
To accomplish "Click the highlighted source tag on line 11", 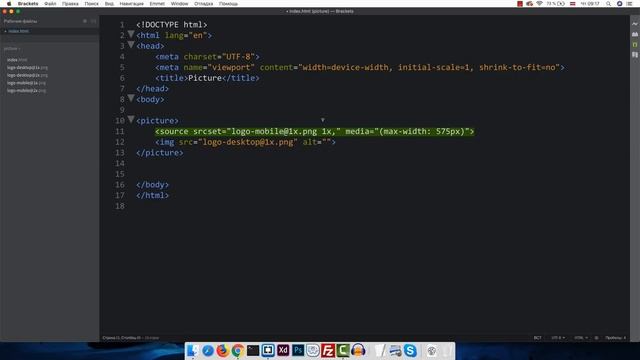I will pos(314,131).
